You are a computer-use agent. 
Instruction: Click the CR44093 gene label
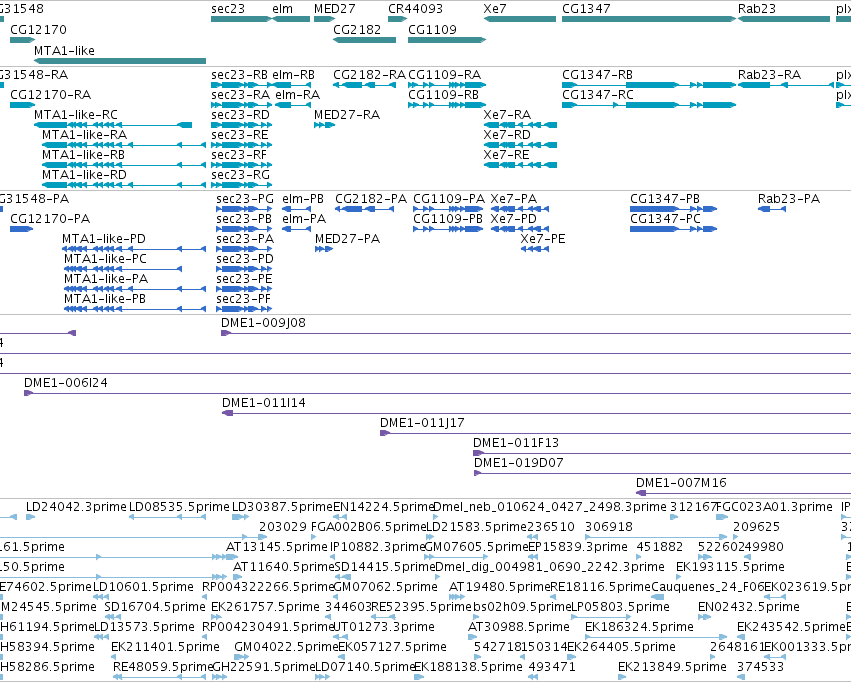[x=415, y=9]
